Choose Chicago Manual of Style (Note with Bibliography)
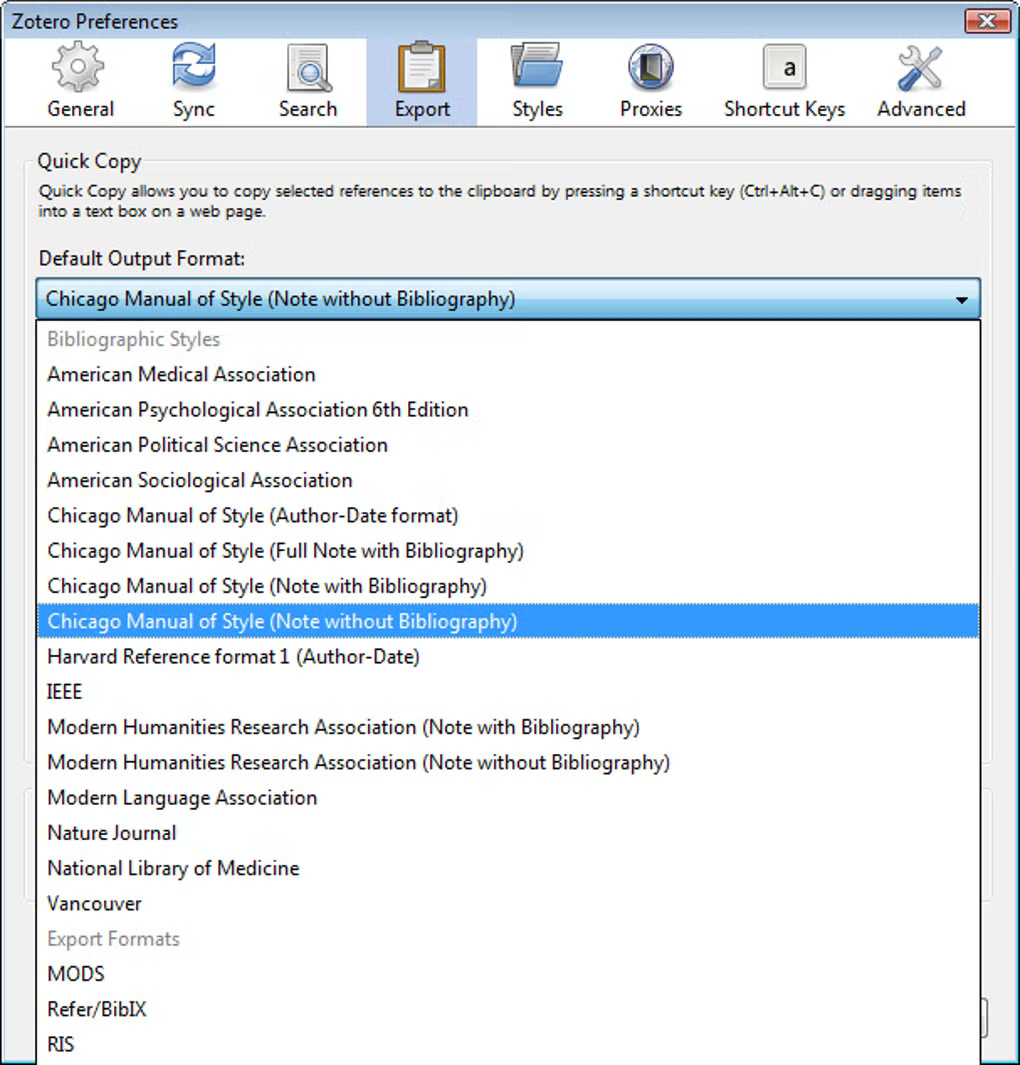 click(508, 586)
